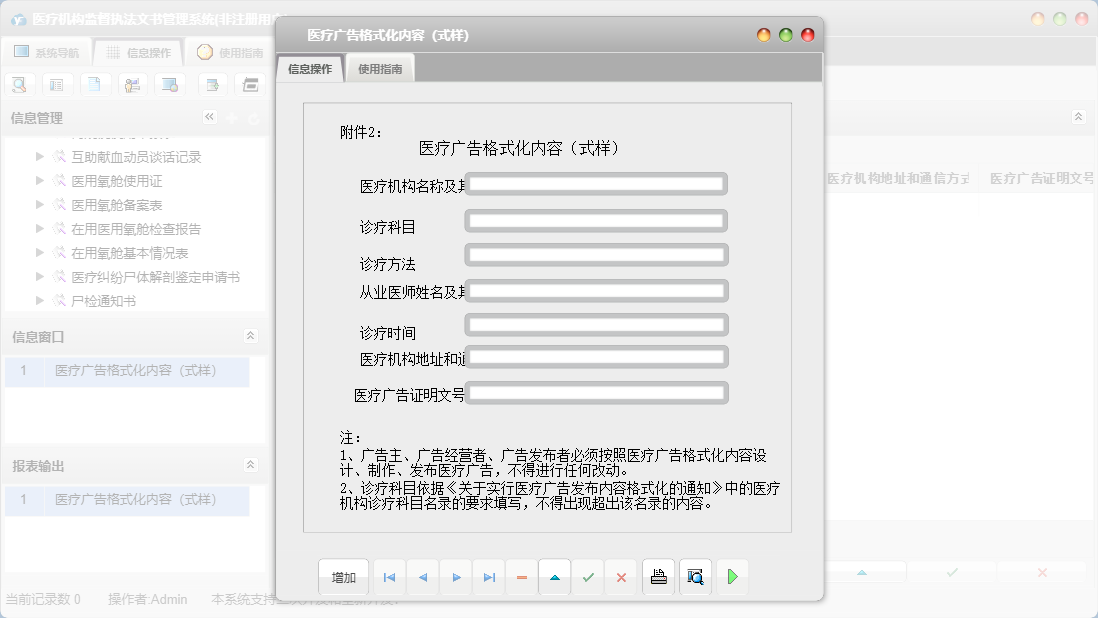Go to next record using the arrow icon
The height and width of the screenshot is (618, 1098).
[455, 577]
